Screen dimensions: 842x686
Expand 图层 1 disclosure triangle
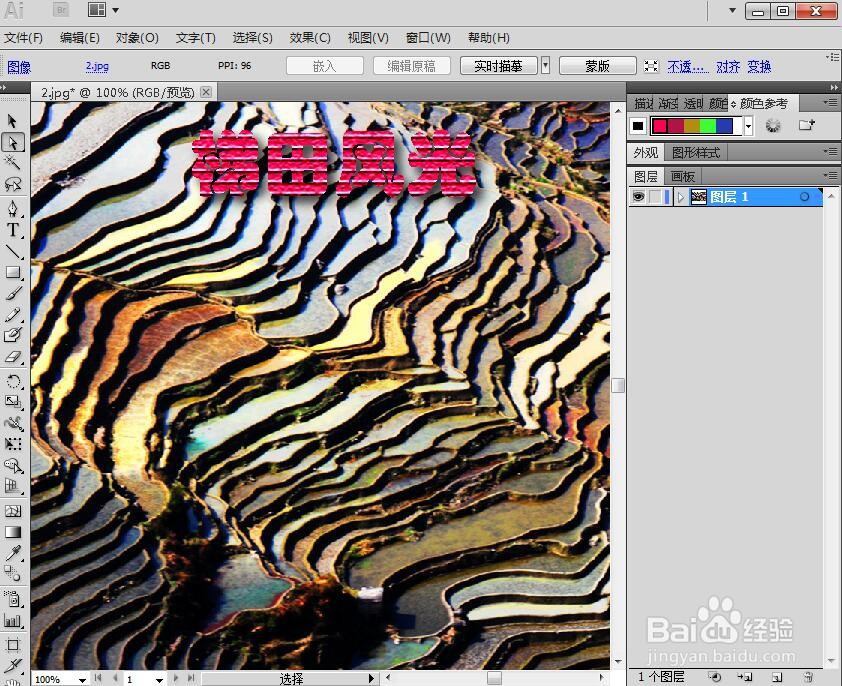681,197
